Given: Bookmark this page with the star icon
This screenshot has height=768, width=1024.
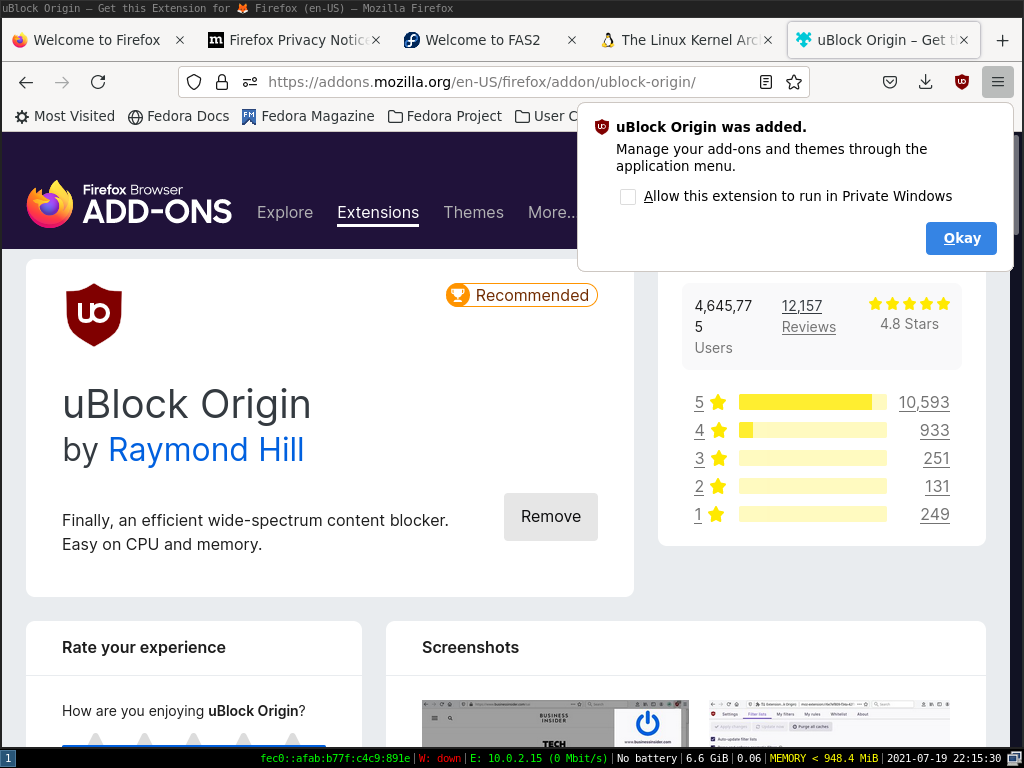Looking at the screenshot, I should [x=793, y=82].
